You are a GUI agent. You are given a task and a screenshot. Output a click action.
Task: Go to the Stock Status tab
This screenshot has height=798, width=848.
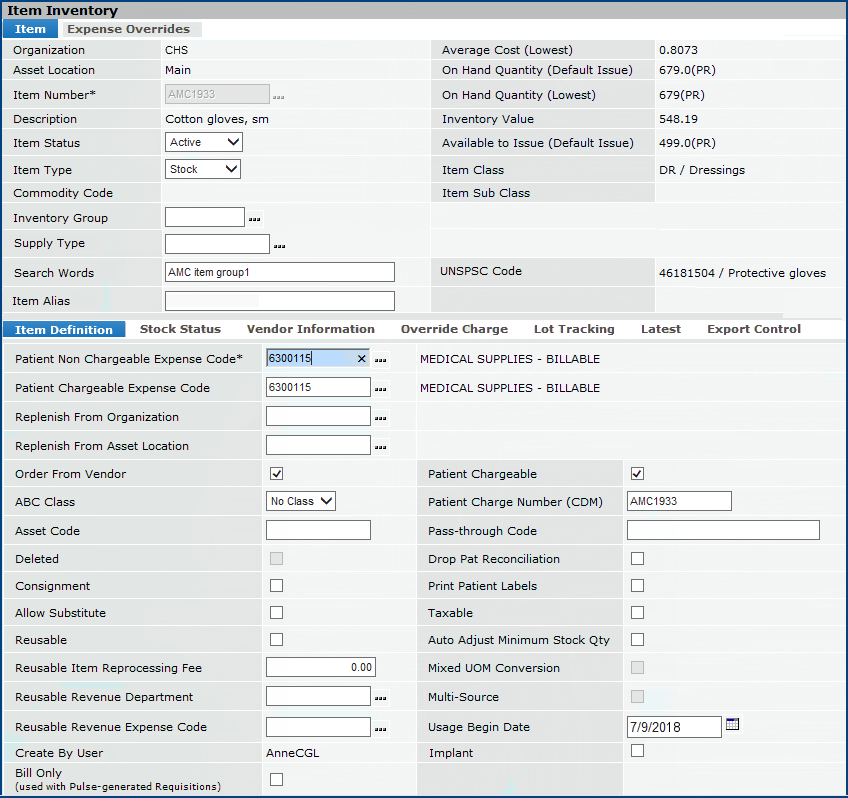[180, 329]
